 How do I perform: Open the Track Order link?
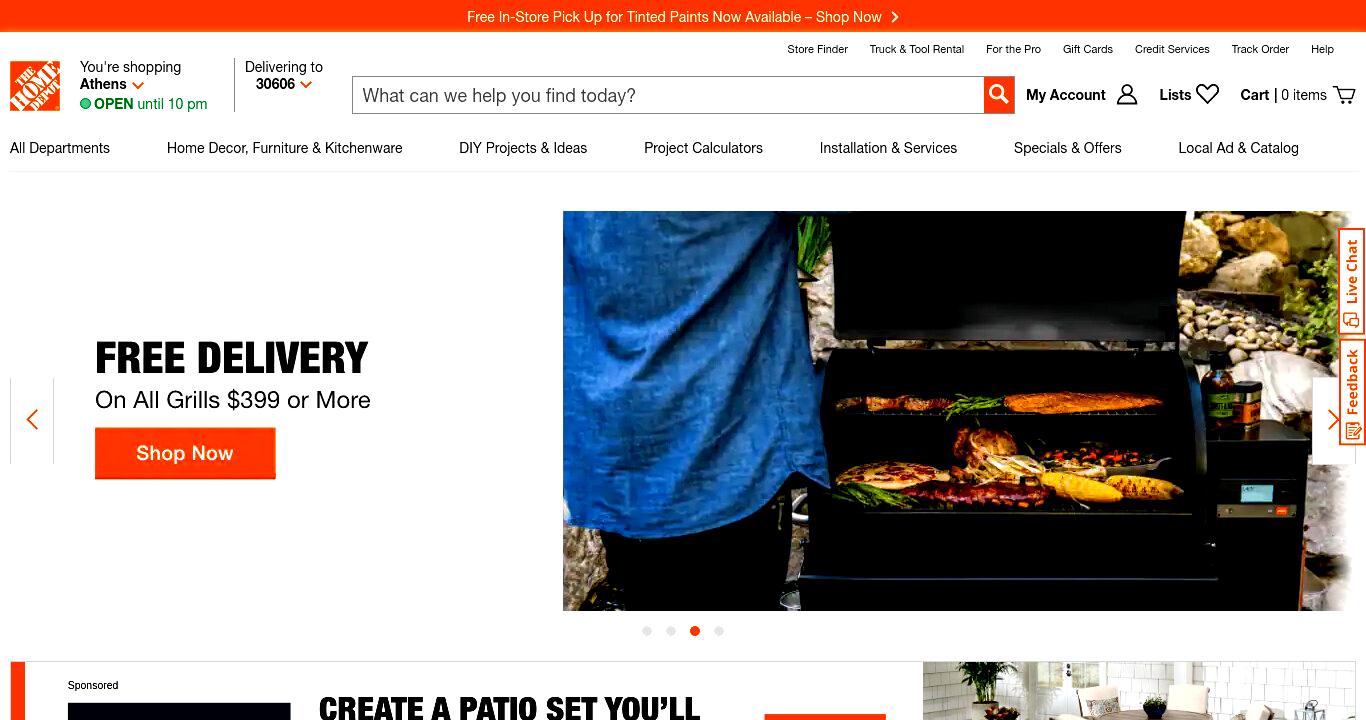[1260, 49]
